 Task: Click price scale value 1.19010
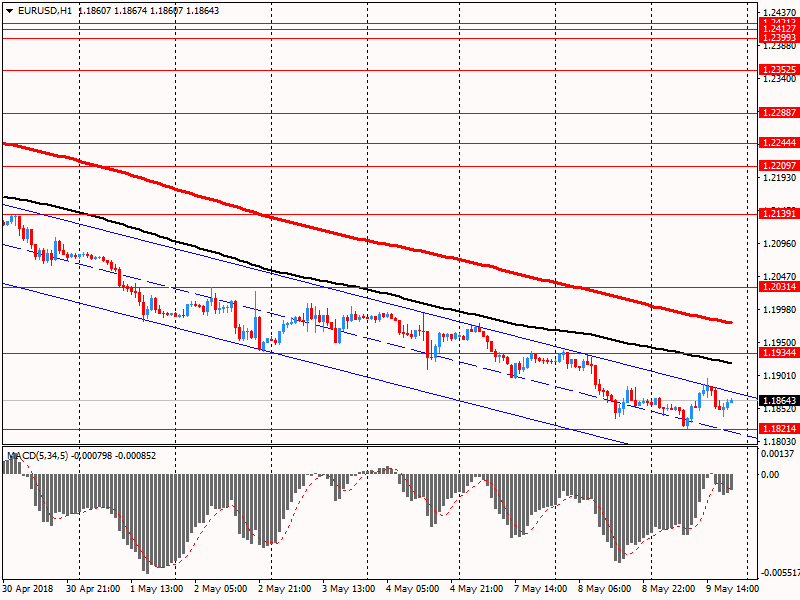780,376
